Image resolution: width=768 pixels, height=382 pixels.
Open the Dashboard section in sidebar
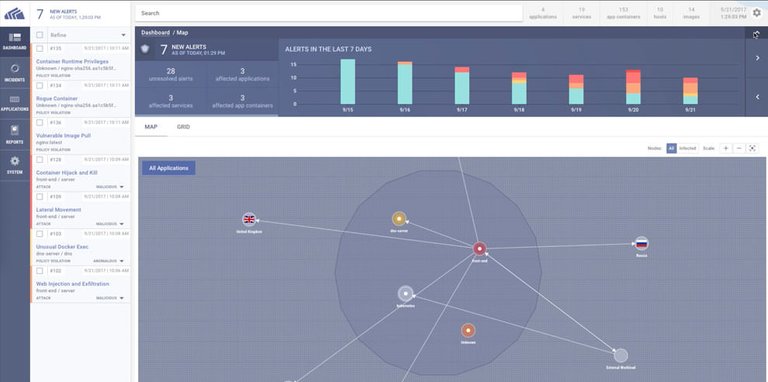pyautogui.click(x=15, y=42)
